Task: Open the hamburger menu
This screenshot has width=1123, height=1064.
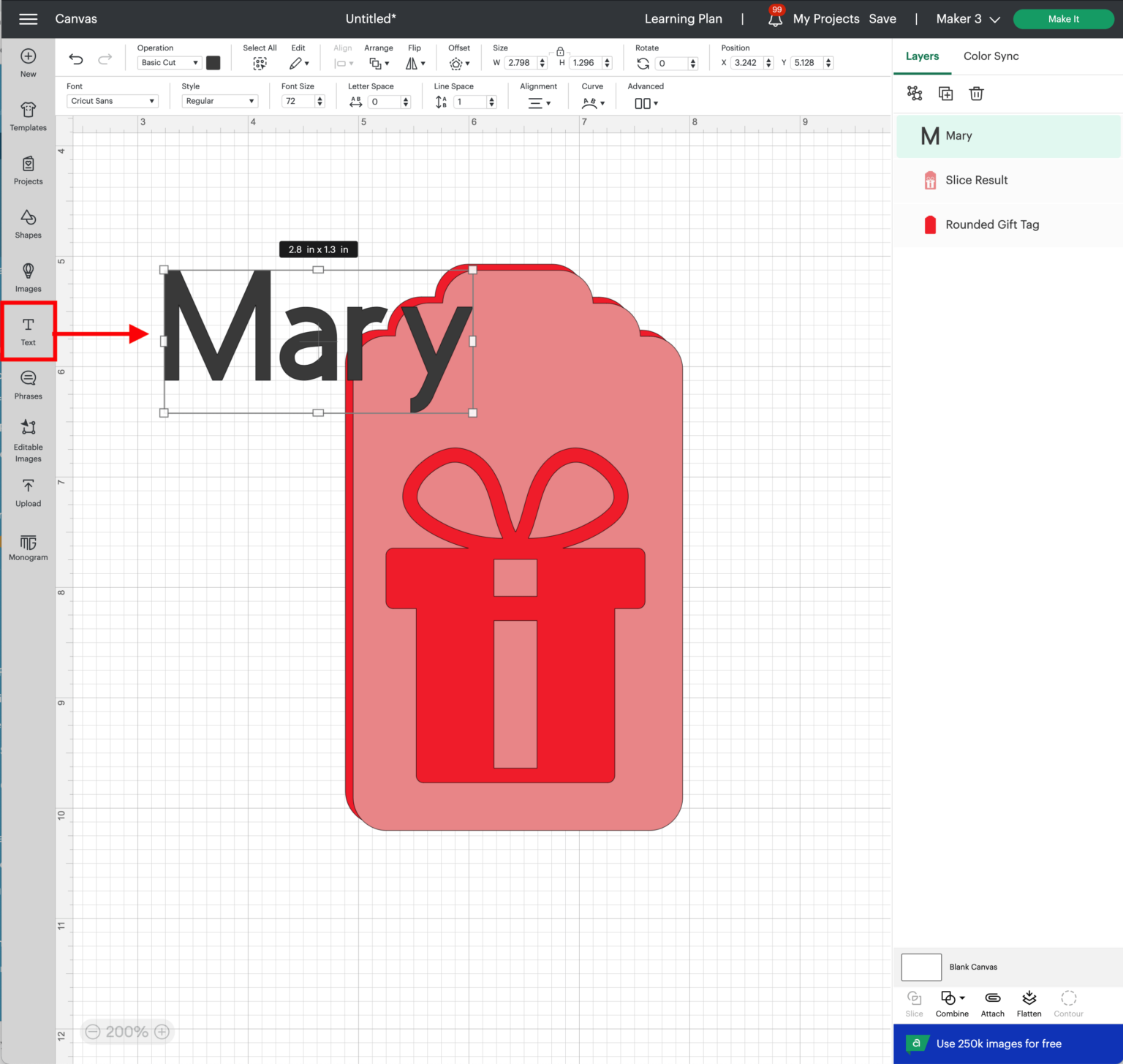Action: tap(28, 19)
